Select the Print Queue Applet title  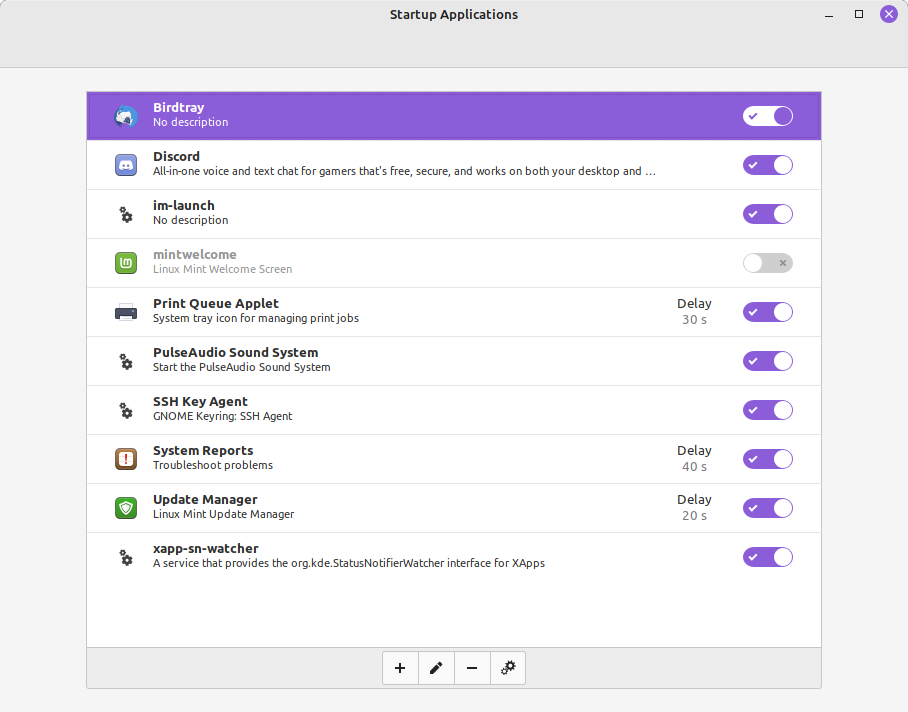215,303
